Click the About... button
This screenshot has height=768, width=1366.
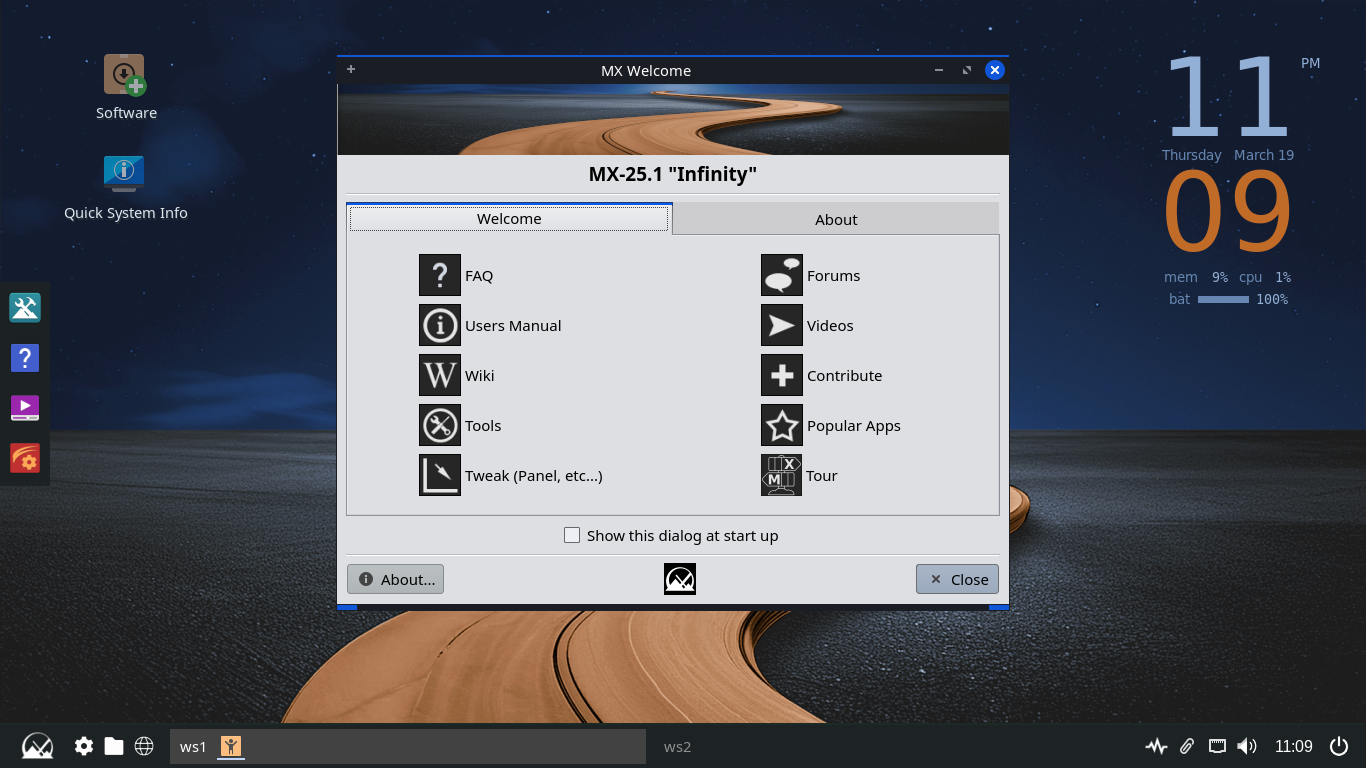395,579
